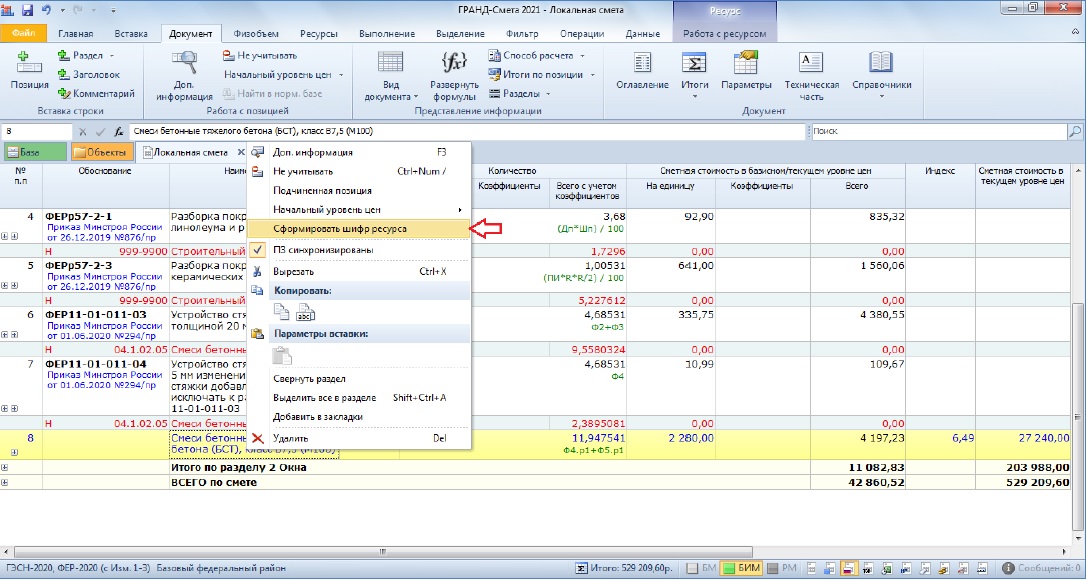Switch to the Физобъем ribbon tab
This screenshot has width=1087, height=580.
point(256,33)
